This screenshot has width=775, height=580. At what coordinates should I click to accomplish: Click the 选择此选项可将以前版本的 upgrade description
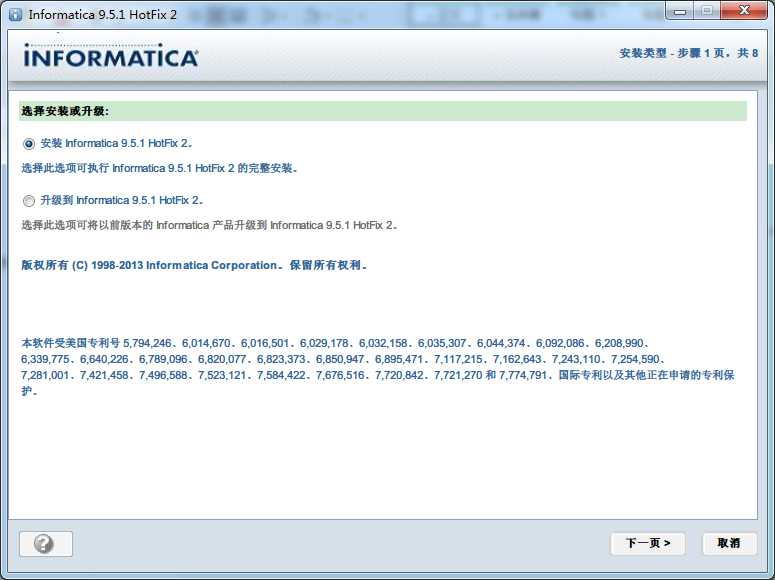210,225
